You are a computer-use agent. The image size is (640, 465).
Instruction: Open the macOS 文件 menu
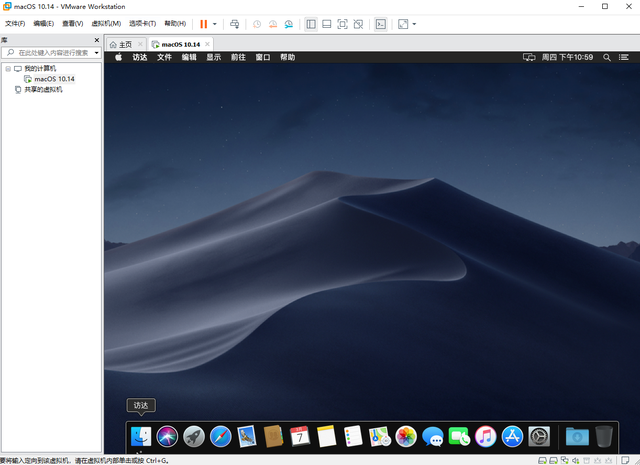coord(164,57)
